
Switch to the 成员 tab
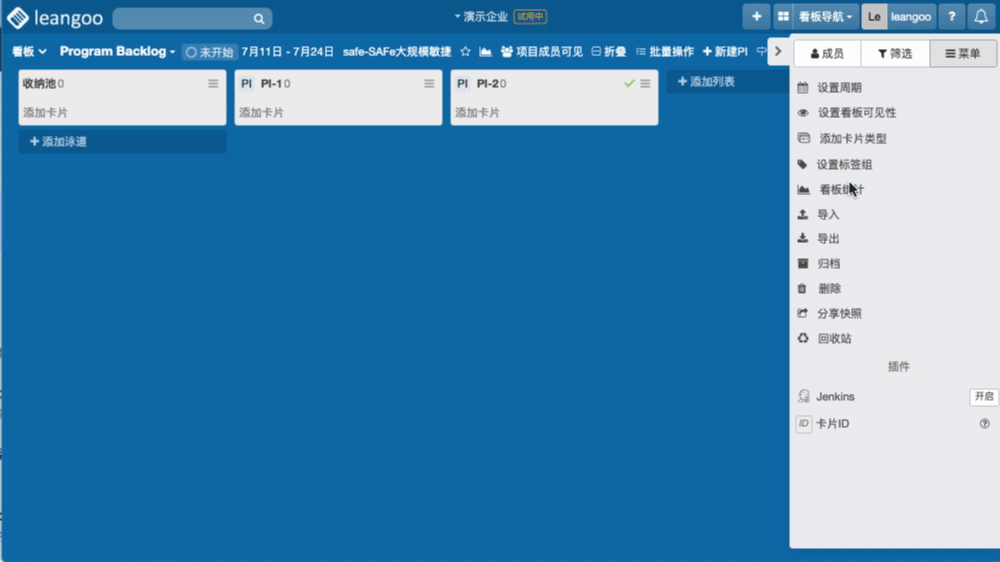pos(826,54)
